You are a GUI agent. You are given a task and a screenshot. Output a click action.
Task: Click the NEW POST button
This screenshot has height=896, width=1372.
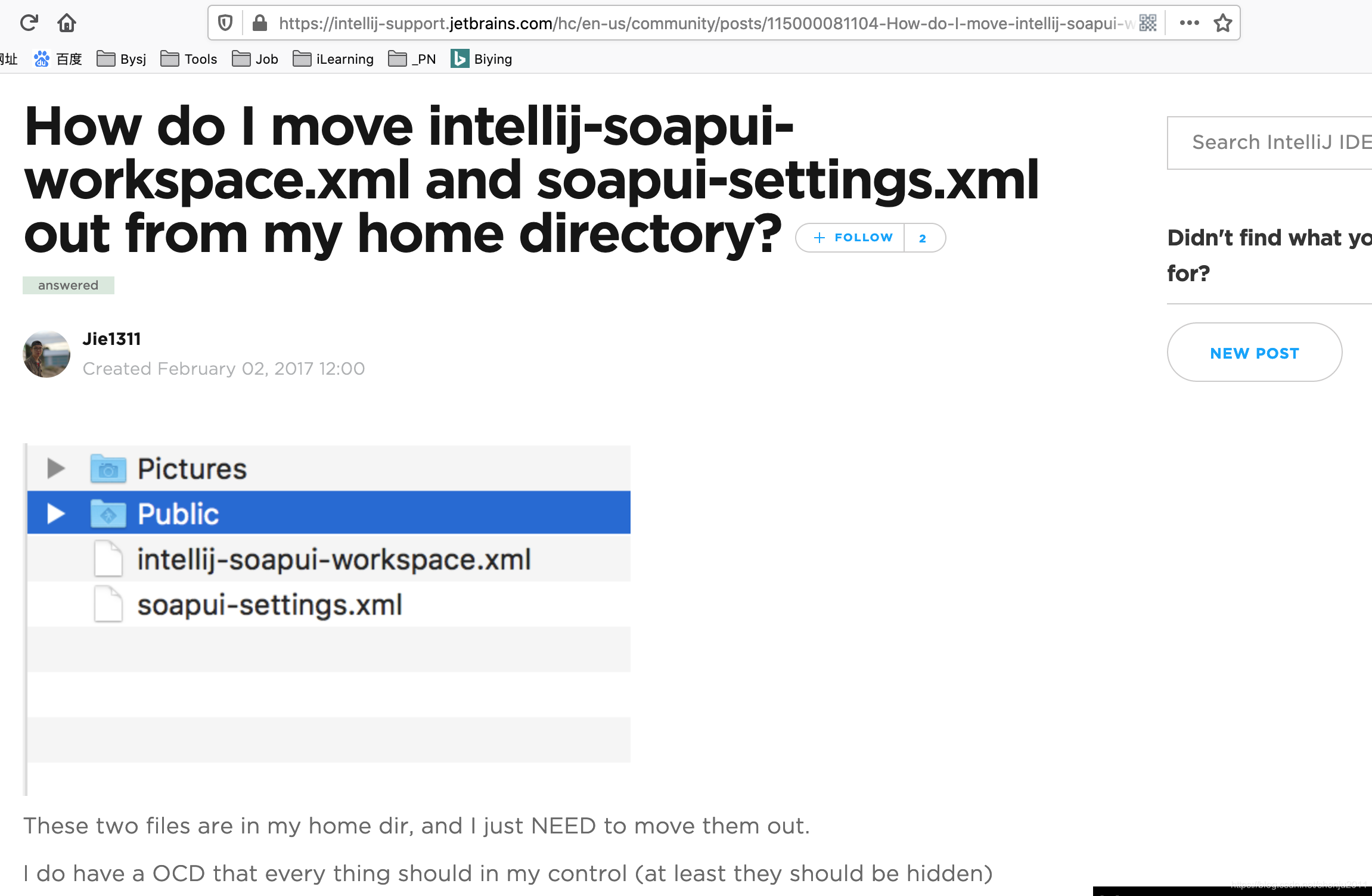tap(1254, 353)
